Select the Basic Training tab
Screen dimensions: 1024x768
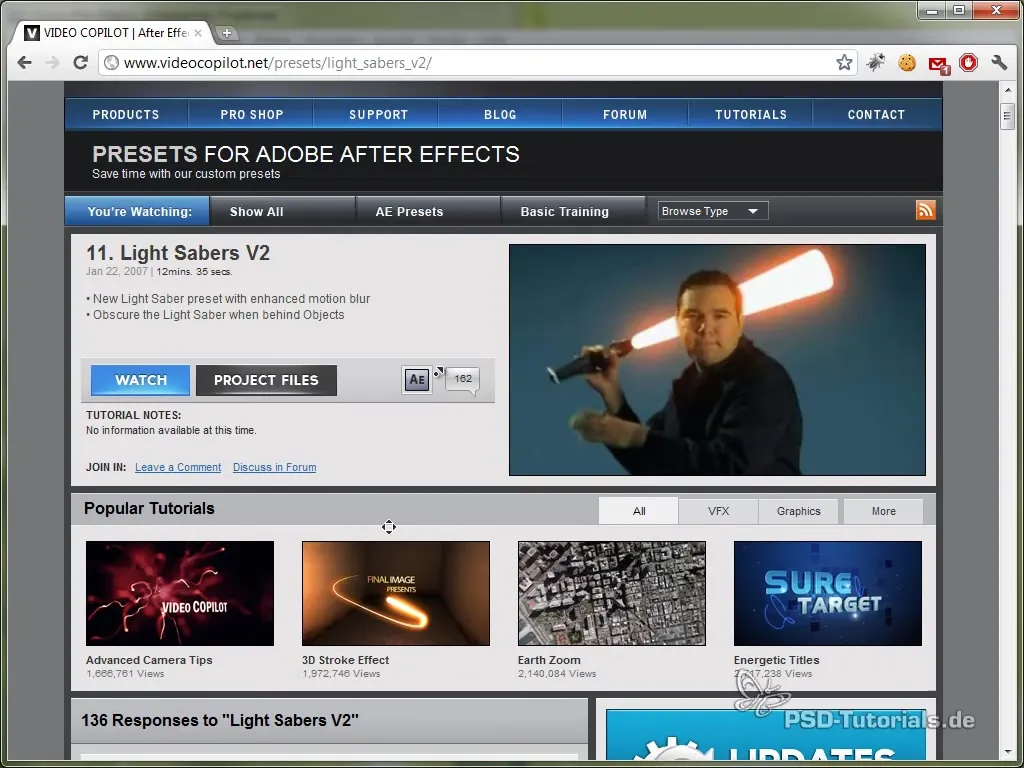(x=573, y=211)
